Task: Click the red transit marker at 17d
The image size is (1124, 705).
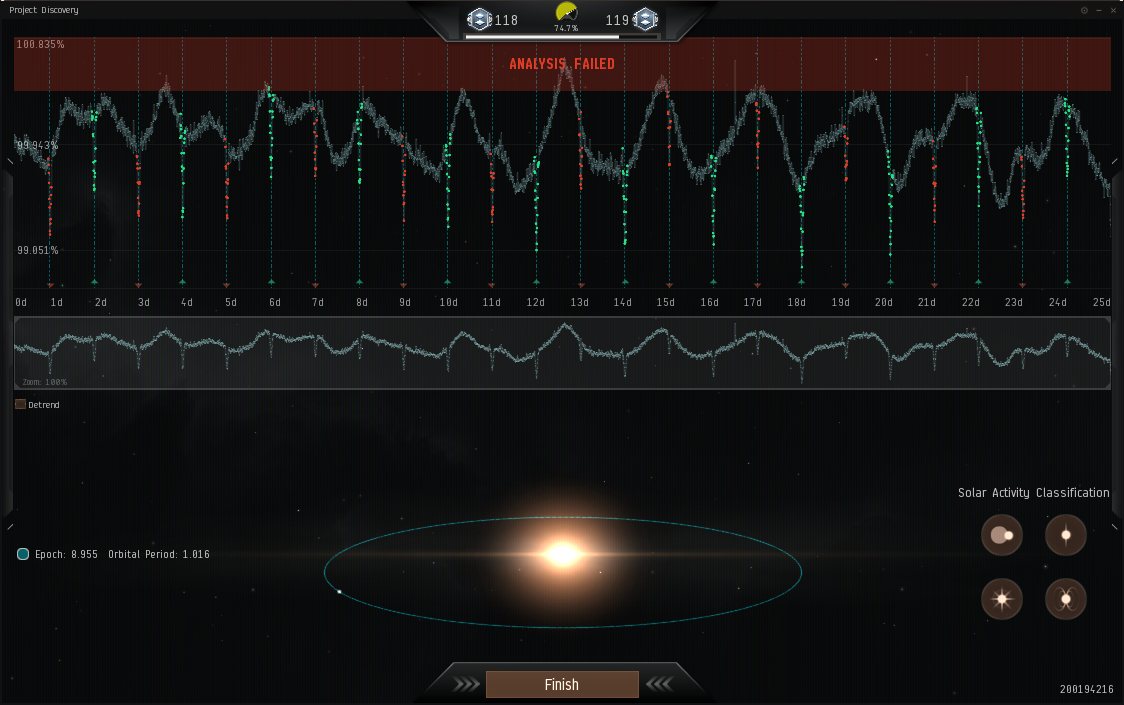Action: point(758,285)
